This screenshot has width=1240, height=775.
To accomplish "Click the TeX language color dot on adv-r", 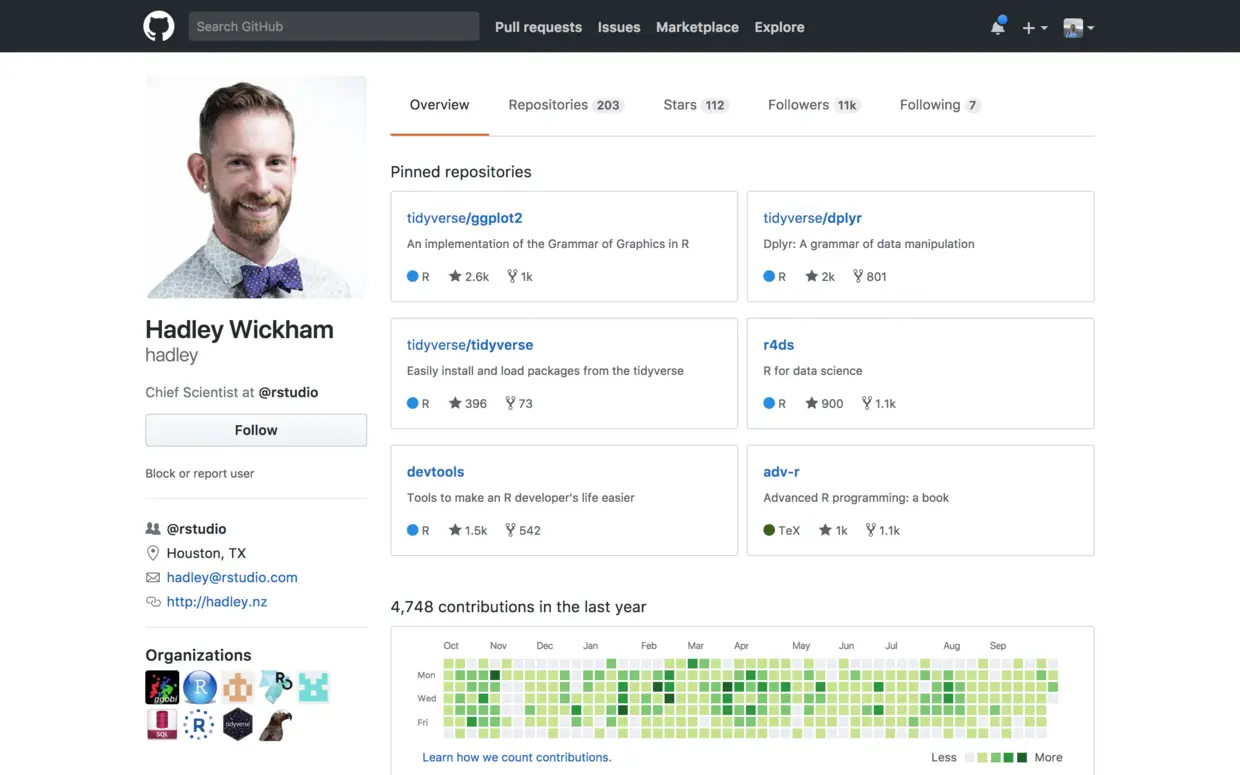I will [x=769, y=530].
